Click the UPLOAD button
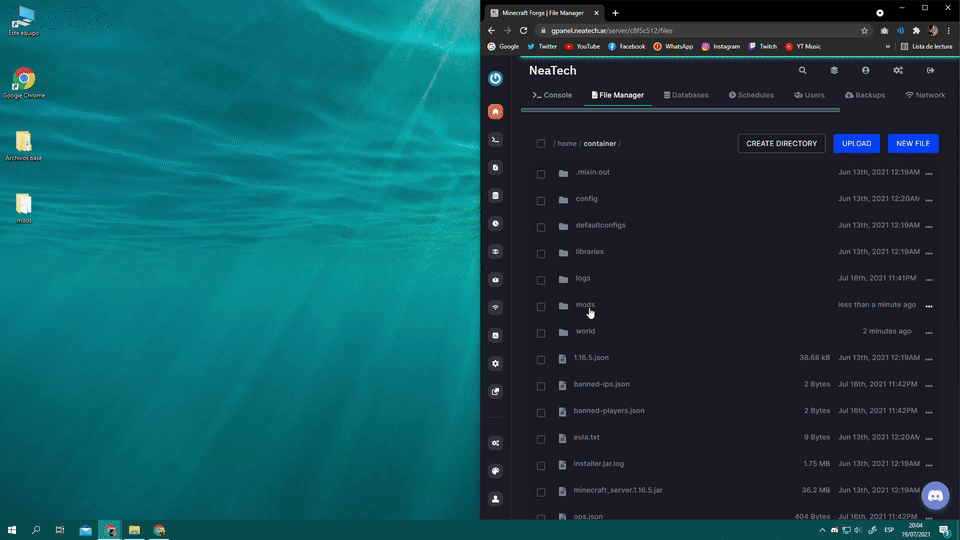Viewport: 960px width, 540px height. tap(856, 143)
